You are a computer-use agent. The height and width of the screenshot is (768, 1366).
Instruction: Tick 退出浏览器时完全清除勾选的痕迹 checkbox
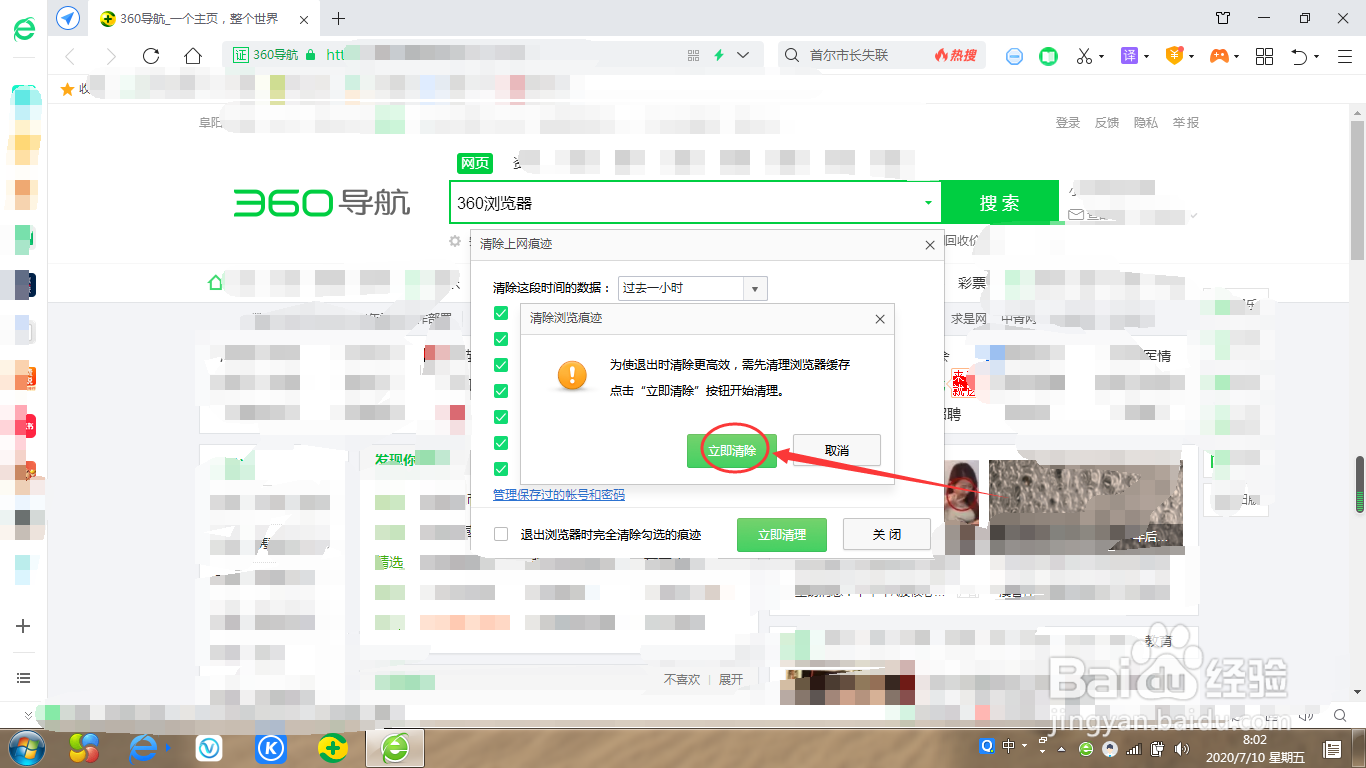501,535
